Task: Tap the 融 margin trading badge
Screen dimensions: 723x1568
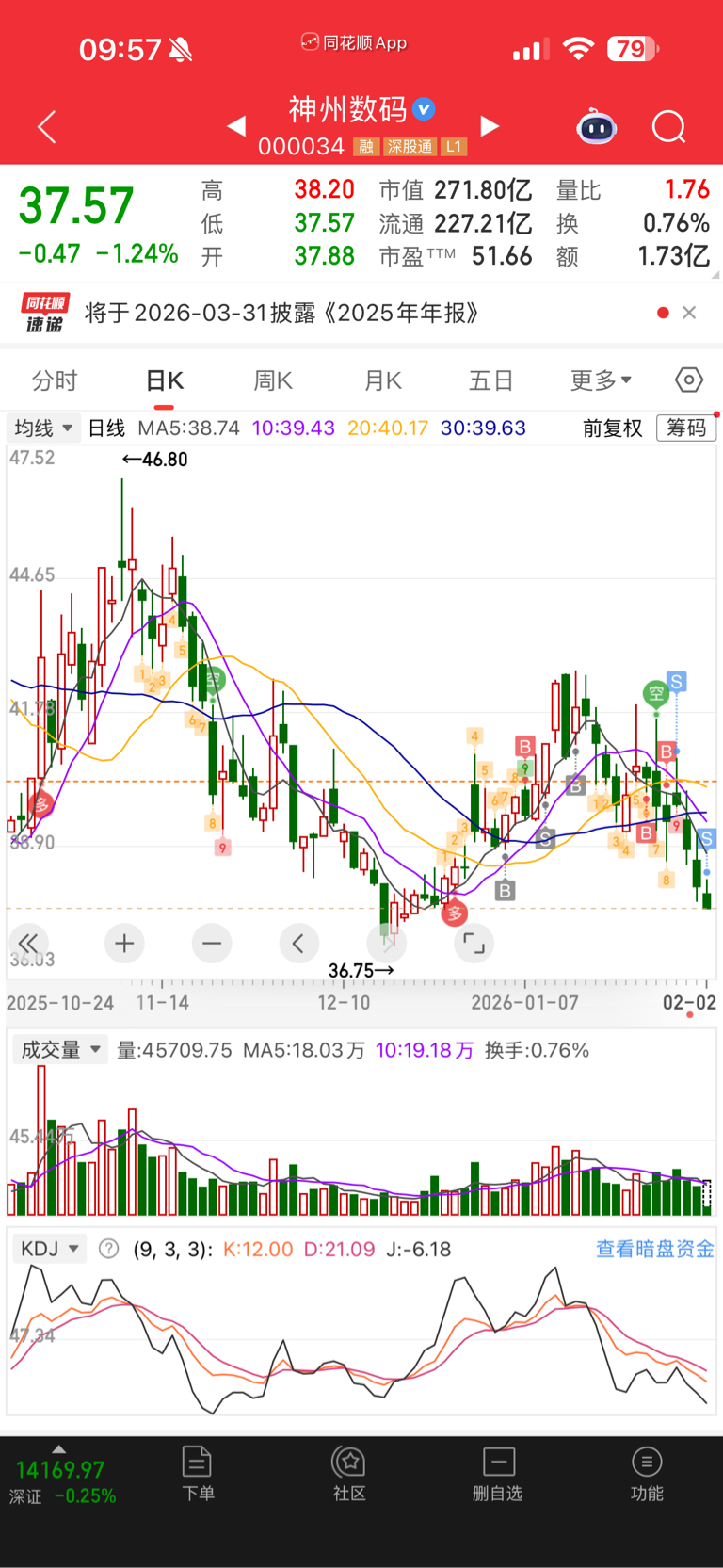Action: (366, 147)
